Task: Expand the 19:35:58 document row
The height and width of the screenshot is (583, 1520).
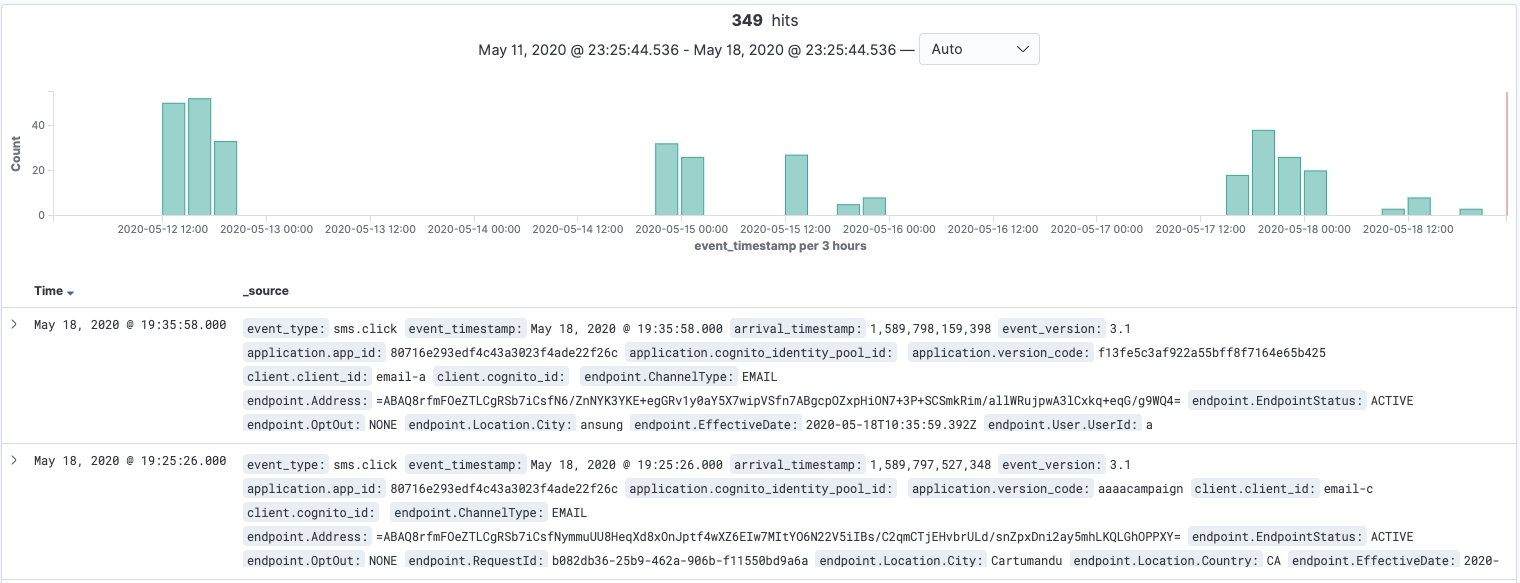Action: 15,325
